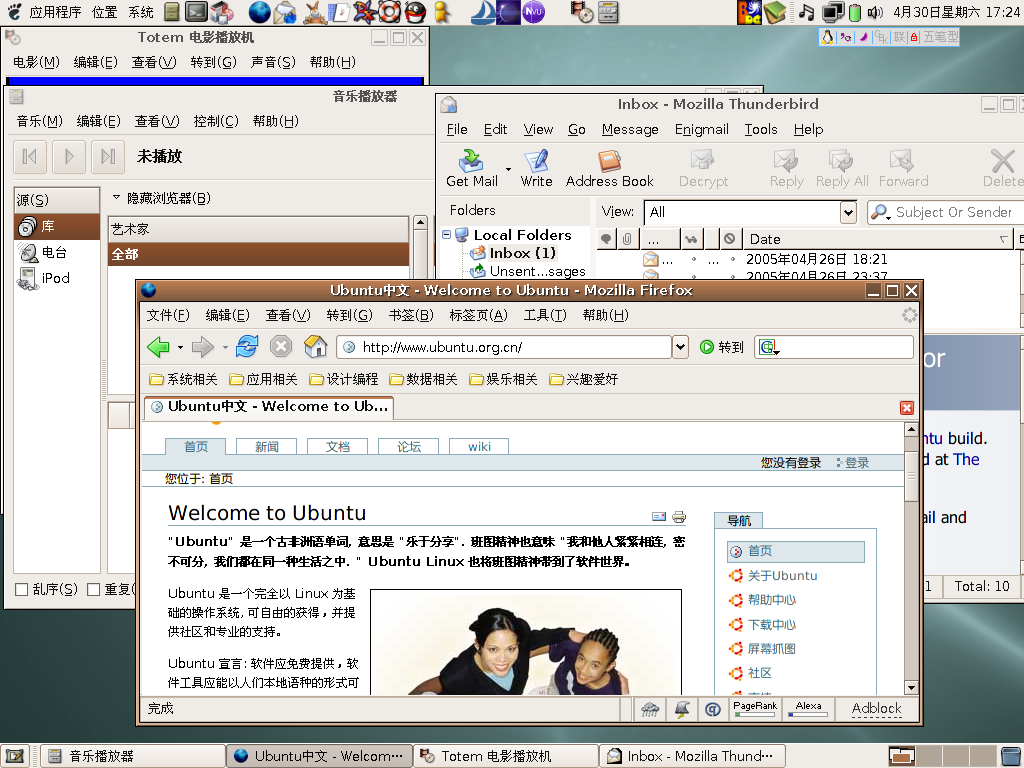
Task: Click the Reply icon in Thunderbird
Action: pos(786,168)
